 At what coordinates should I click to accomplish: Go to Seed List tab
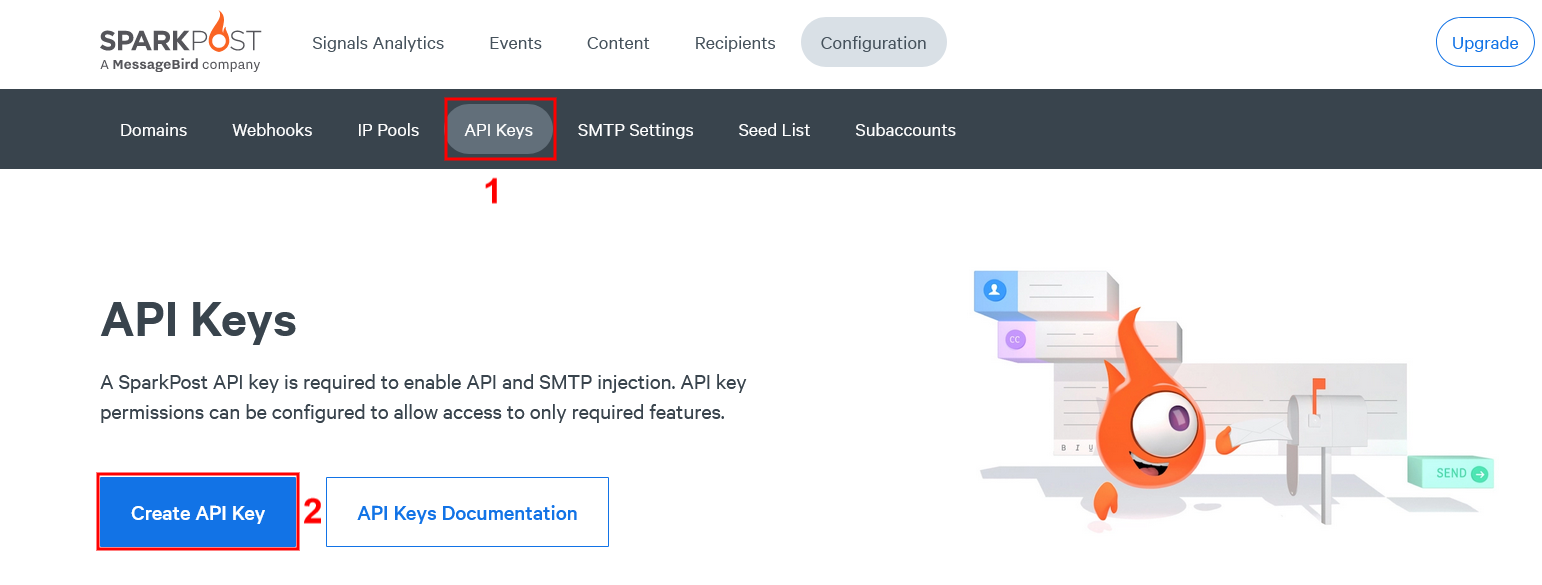click(x=774, y=130)
